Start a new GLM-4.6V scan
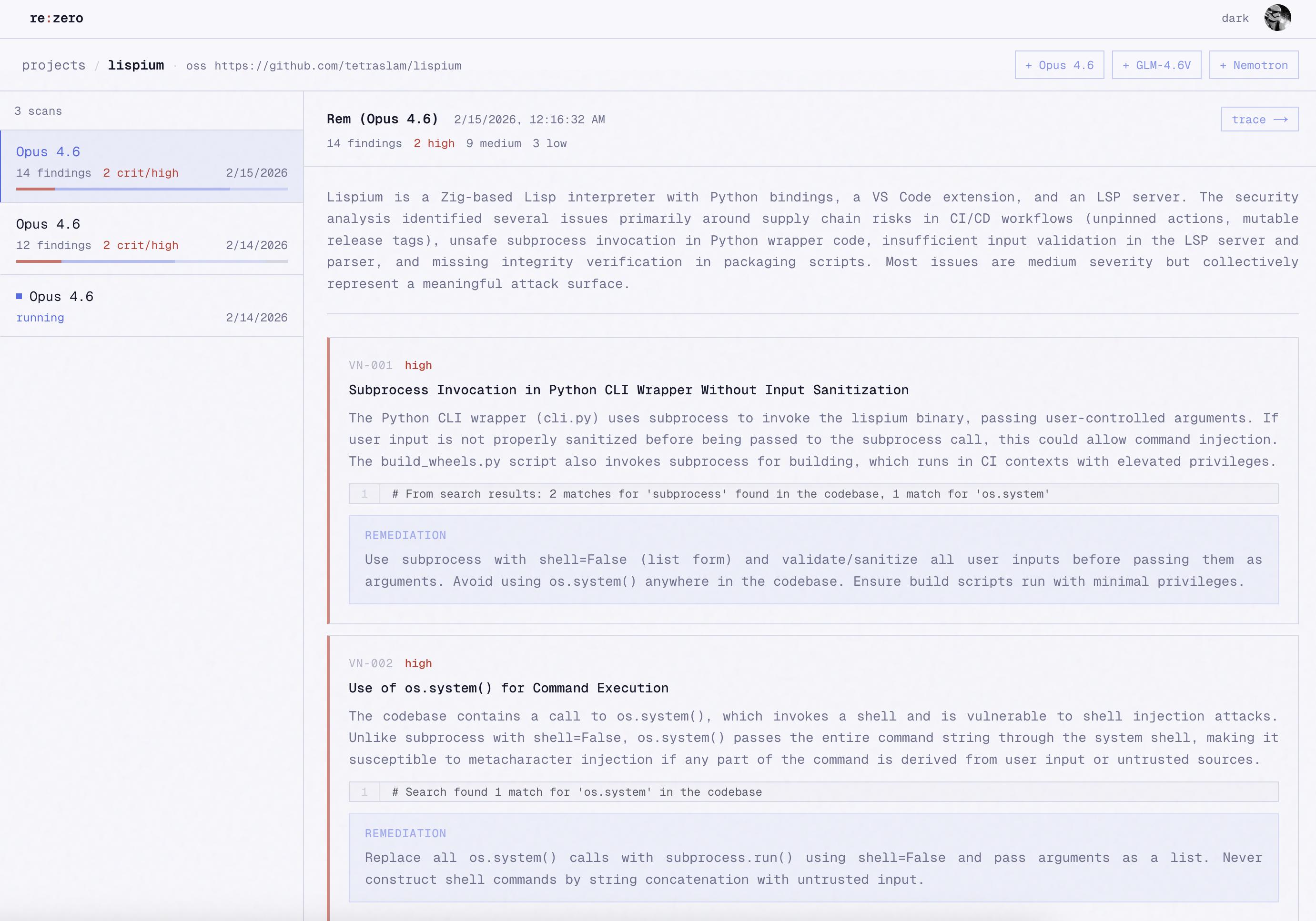 [x=1156, y=65]
